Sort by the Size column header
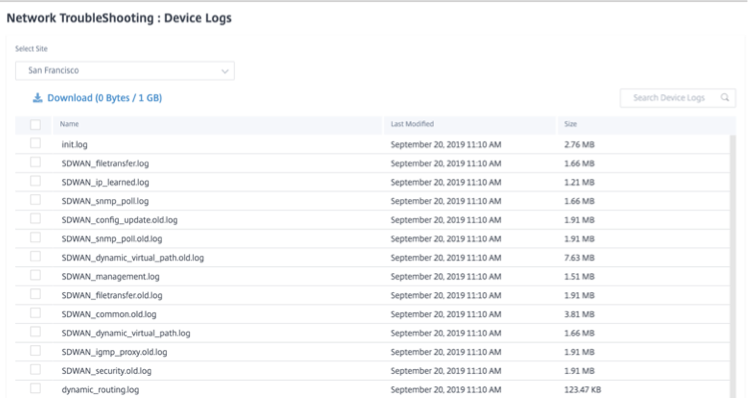Screen dimensions: 748x398 coord(571,124)
